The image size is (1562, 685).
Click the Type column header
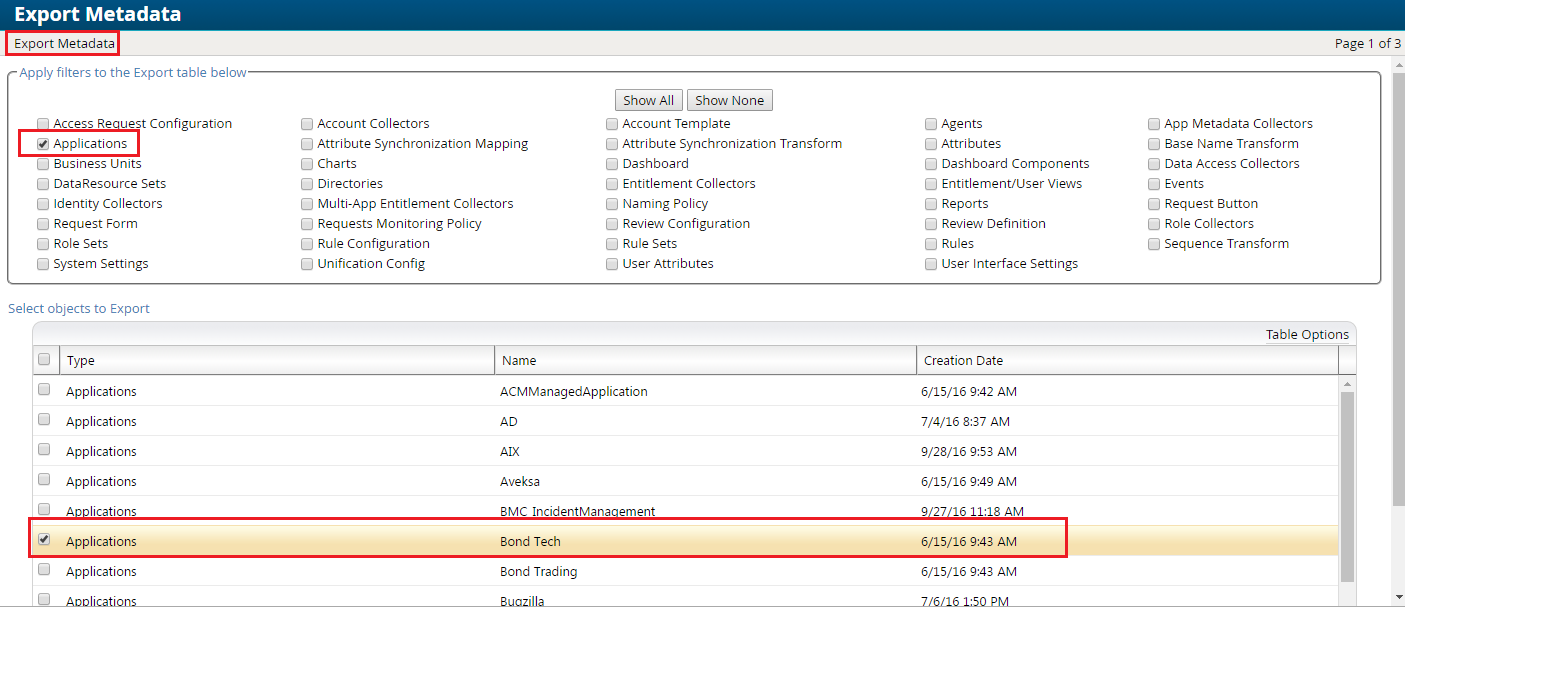coord(81,360)
